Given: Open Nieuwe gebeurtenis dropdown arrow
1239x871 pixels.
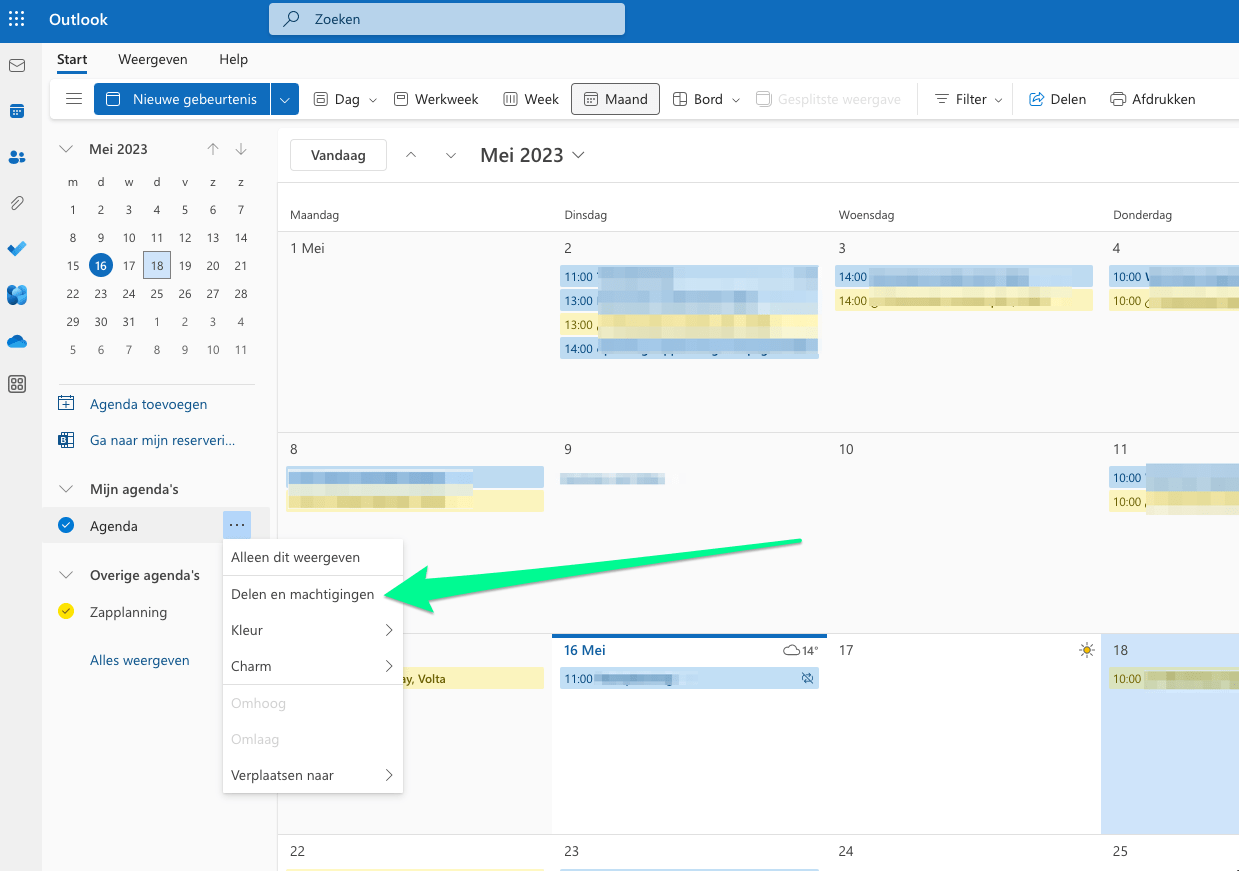Looking at the screenshot, I should (x=285, y=99).
